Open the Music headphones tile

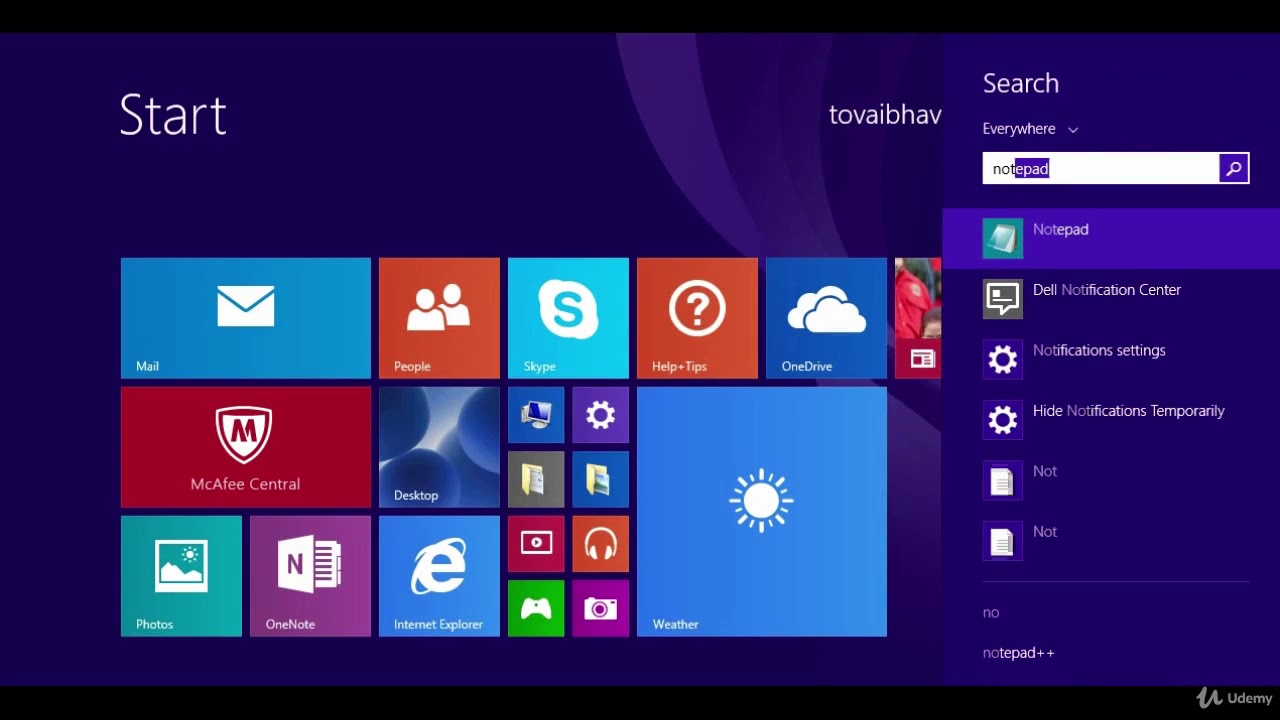[601, 544]
